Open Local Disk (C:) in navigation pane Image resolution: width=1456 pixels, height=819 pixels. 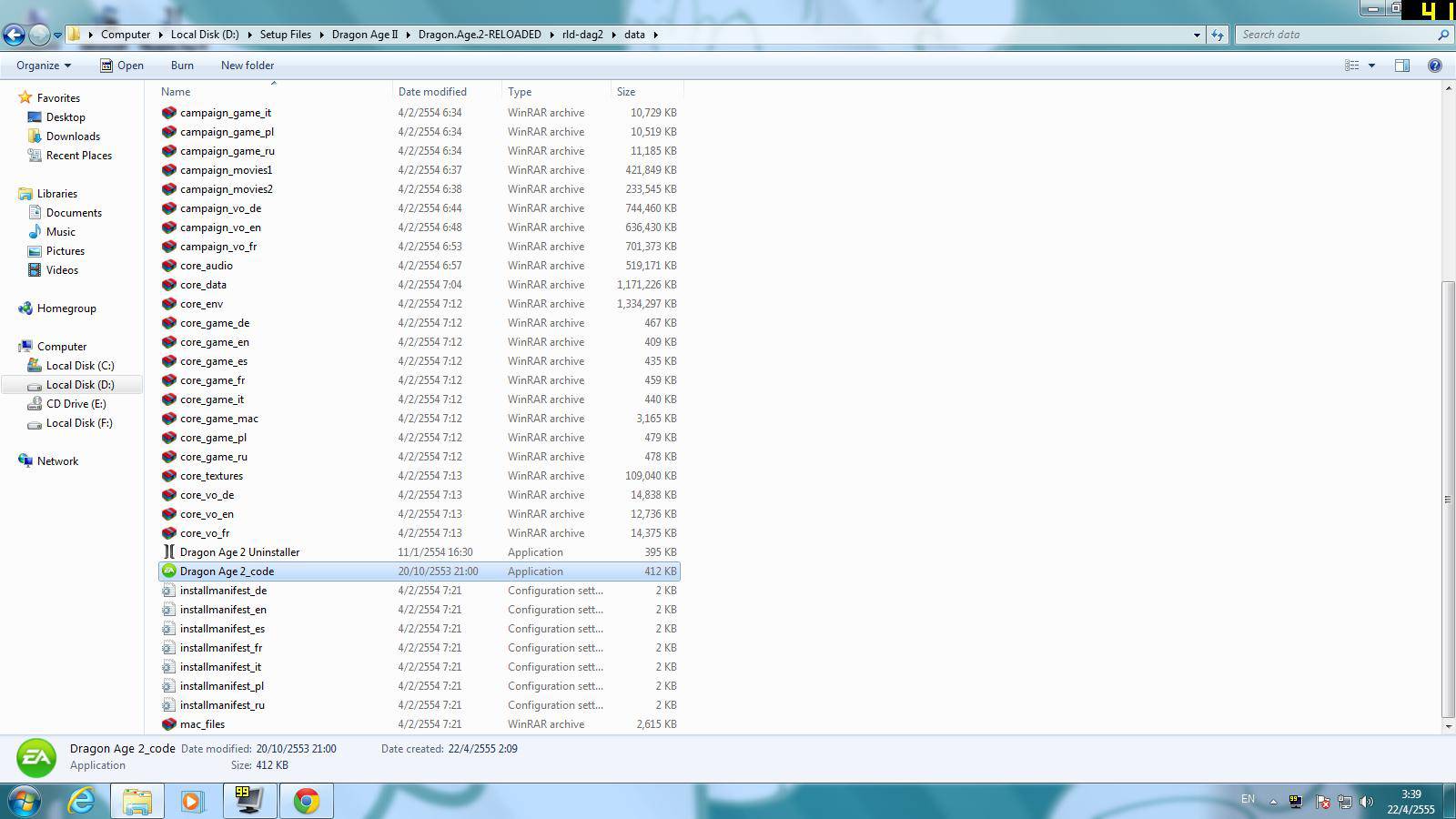(79, 366)
